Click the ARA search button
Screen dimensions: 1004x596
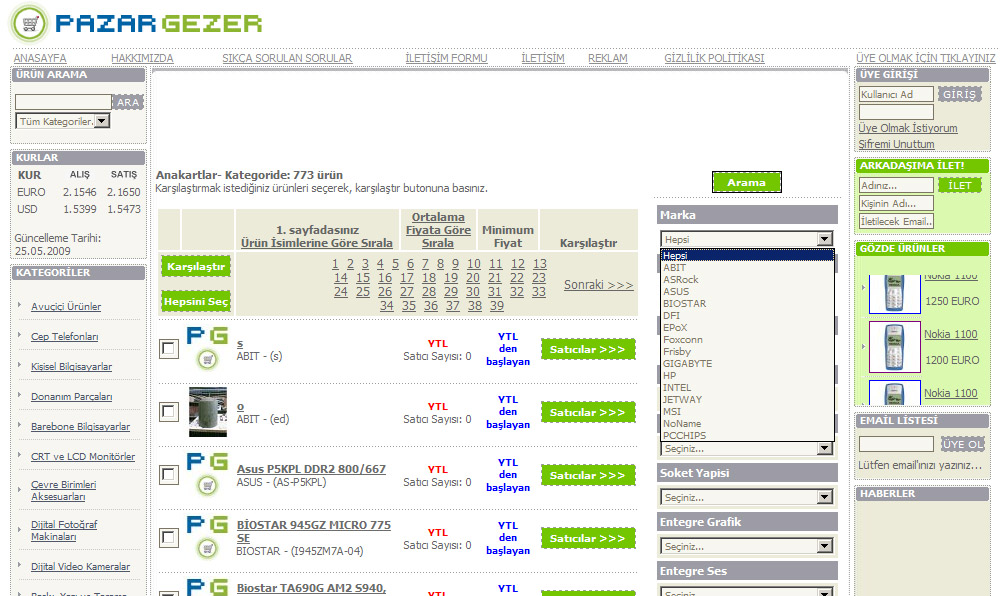(x=128, y=102)
